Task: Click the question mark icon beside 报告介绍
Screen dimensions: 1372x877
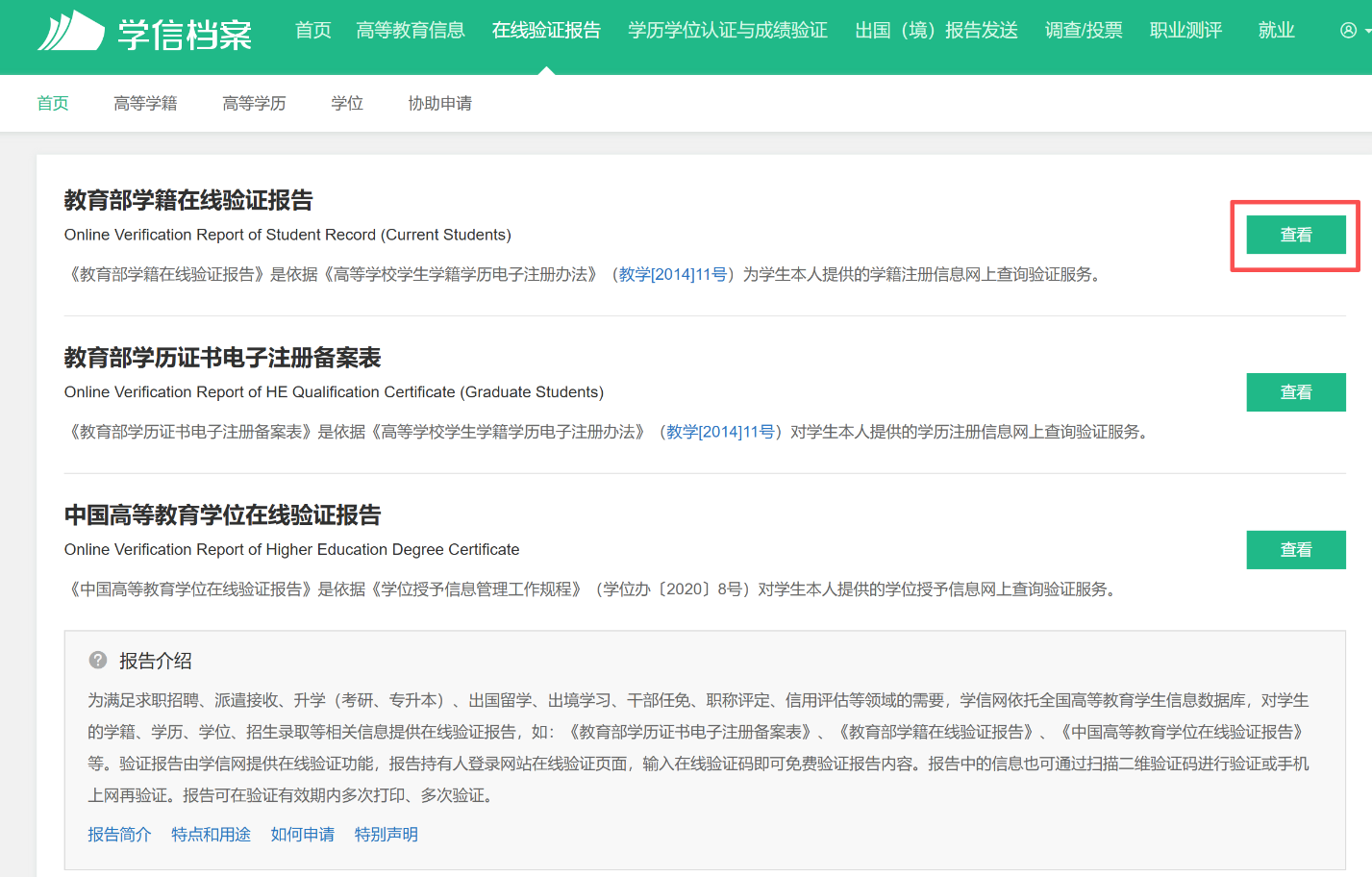Action: (97, 661)
